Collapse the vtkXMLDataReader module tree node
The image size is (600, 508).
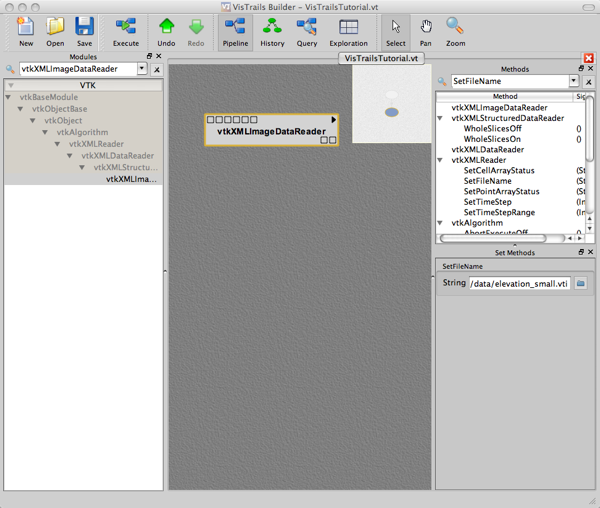click(x=69, y=156)
